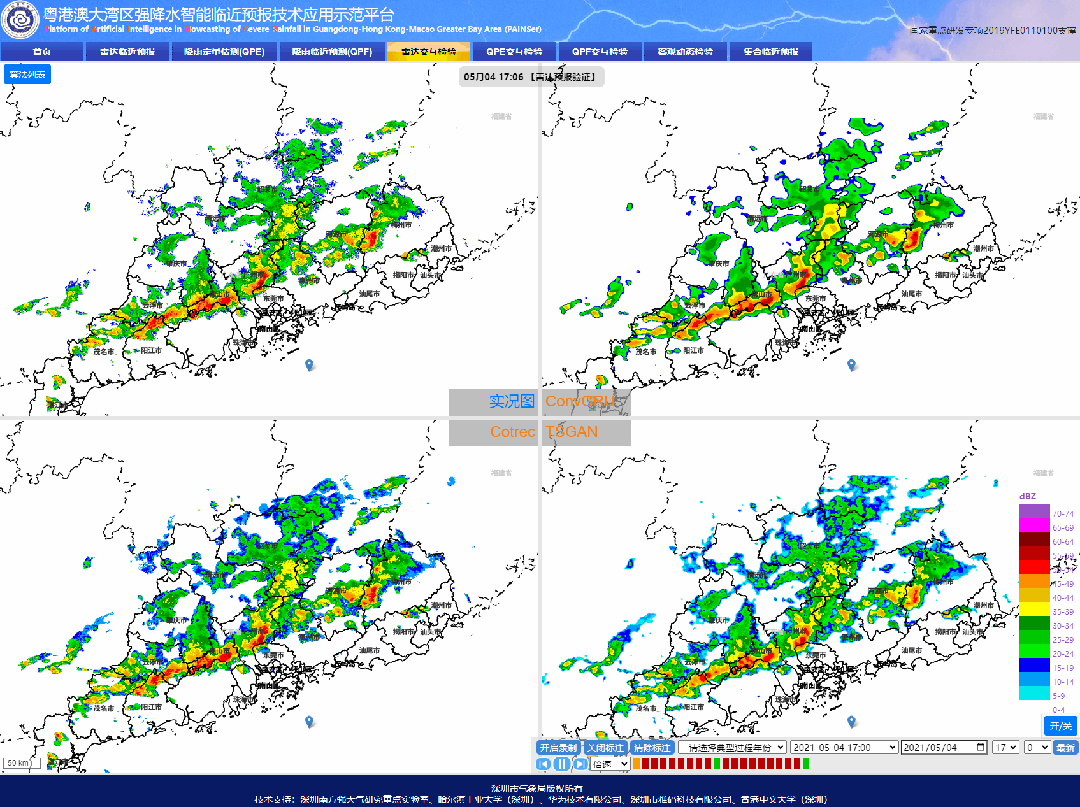Screen dimensions: 1080x807
Task: Click the 60 km map scale bar
Action: click(22, 763)
